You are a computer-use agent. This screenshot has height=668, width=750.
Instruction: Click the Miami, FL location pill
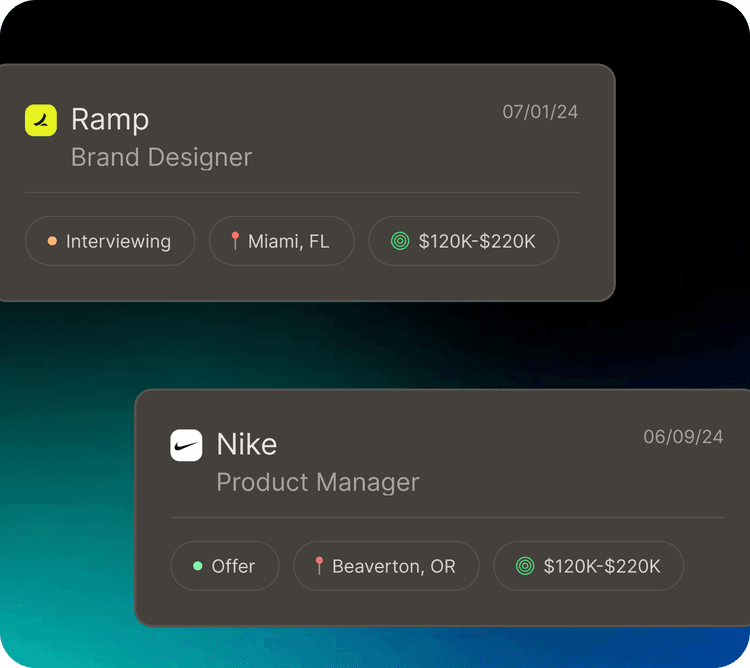[282, 241]
